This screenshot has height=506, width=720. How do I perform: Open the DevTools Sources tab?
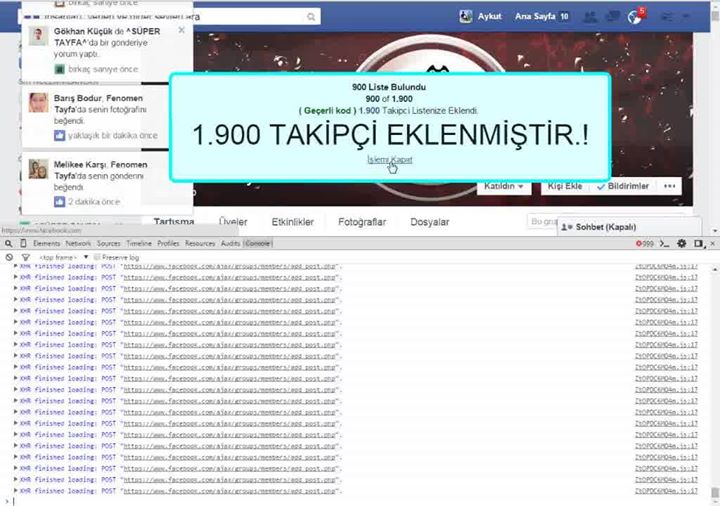[108, 243]
